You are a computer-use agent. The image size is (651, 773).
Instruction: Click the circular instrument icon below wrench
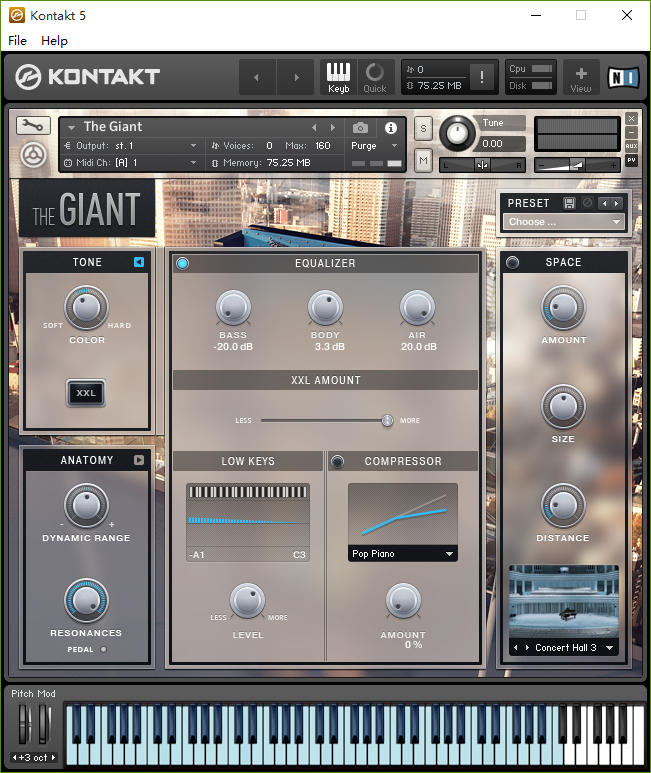[34, 156]
